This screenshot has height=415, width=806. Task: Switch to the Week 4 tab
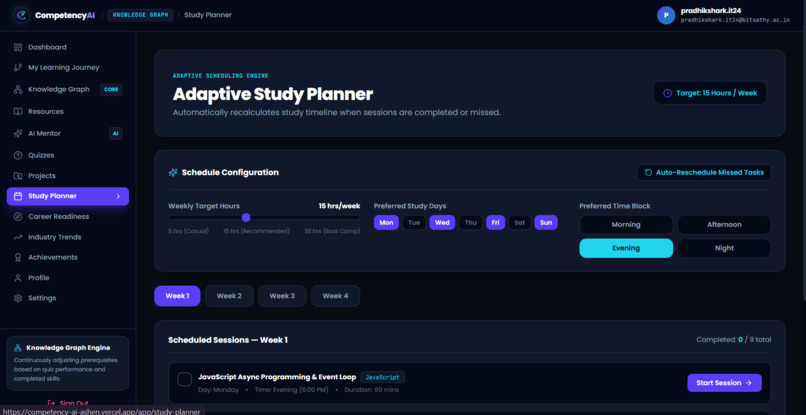click(335, 296)
